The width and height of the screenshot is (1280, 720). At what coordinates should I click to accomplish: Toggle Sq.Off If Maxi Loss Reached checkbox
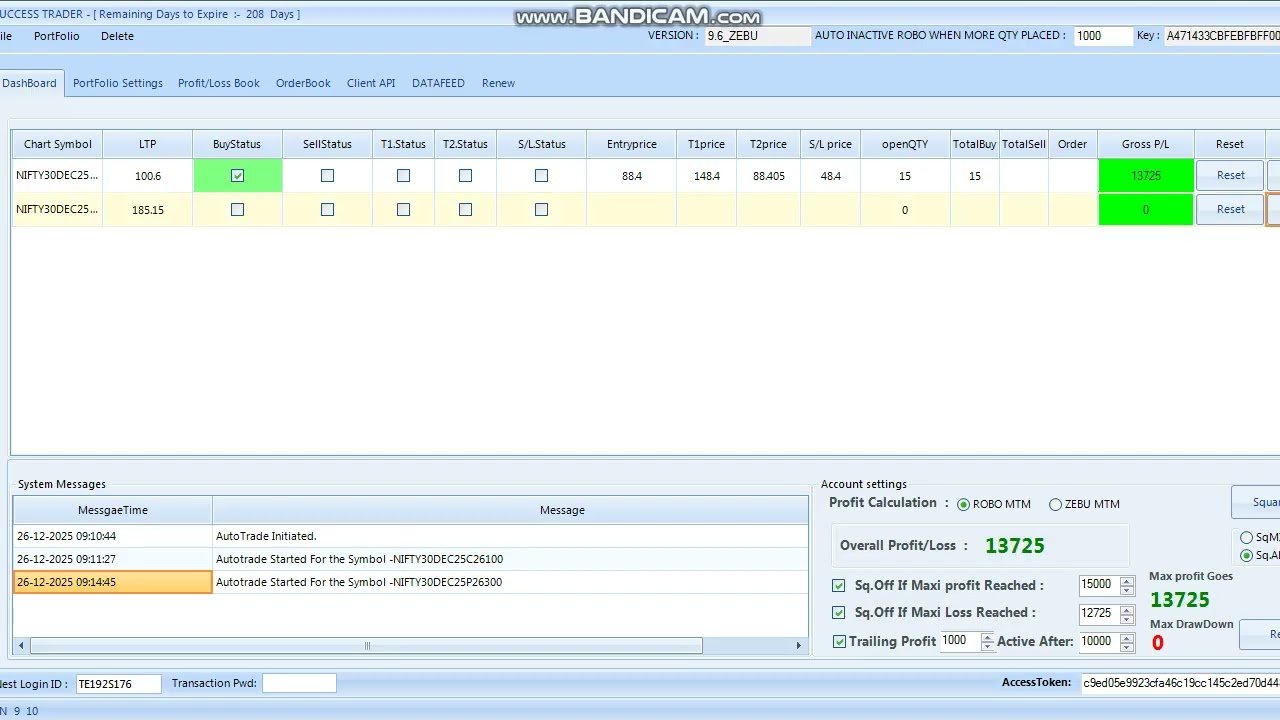(839, 612)
